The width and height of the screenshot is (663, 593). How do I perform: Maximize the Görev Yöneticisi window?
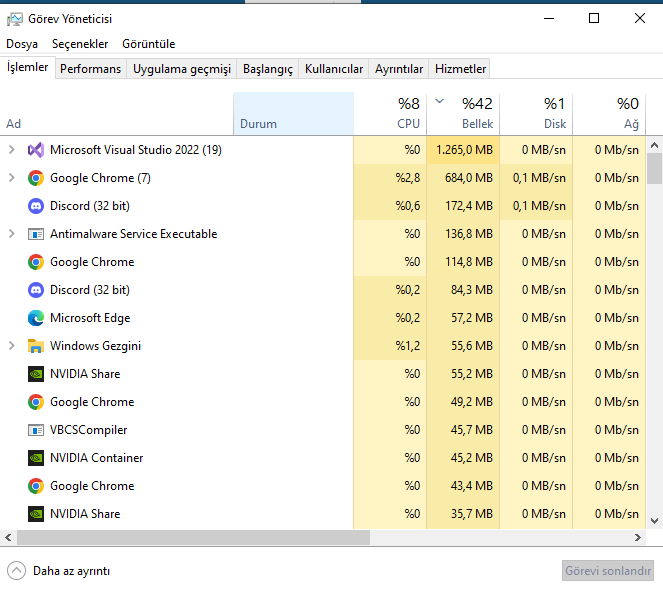coord(594,19)
